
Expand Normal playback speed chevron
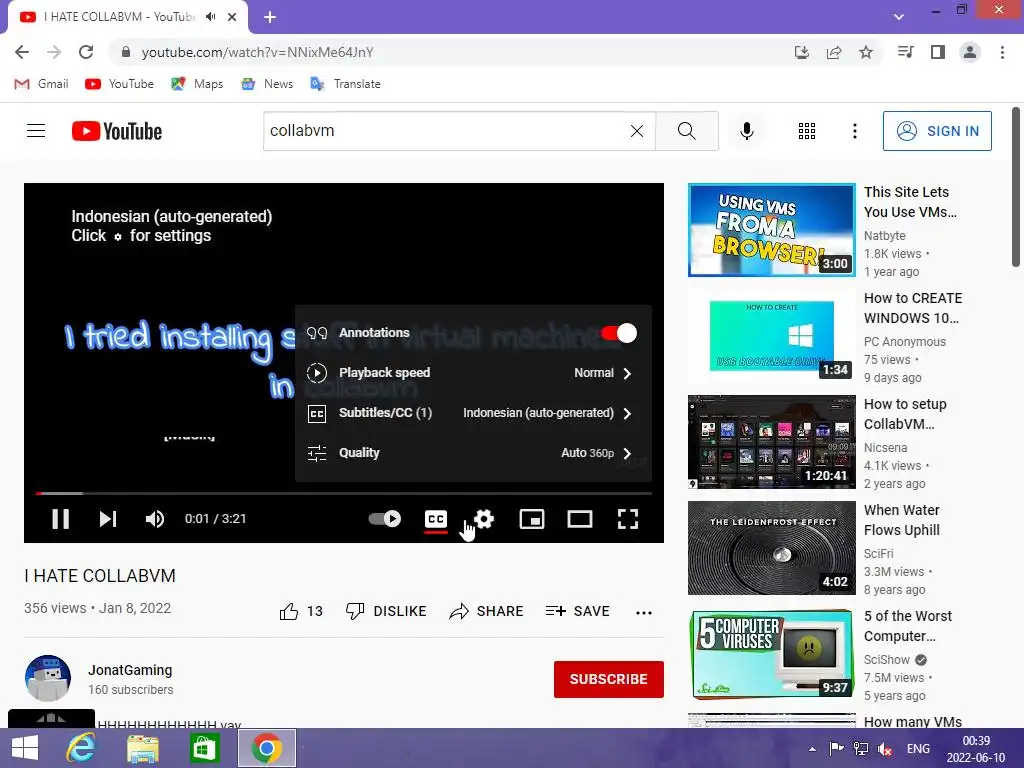tap(627, 374)
